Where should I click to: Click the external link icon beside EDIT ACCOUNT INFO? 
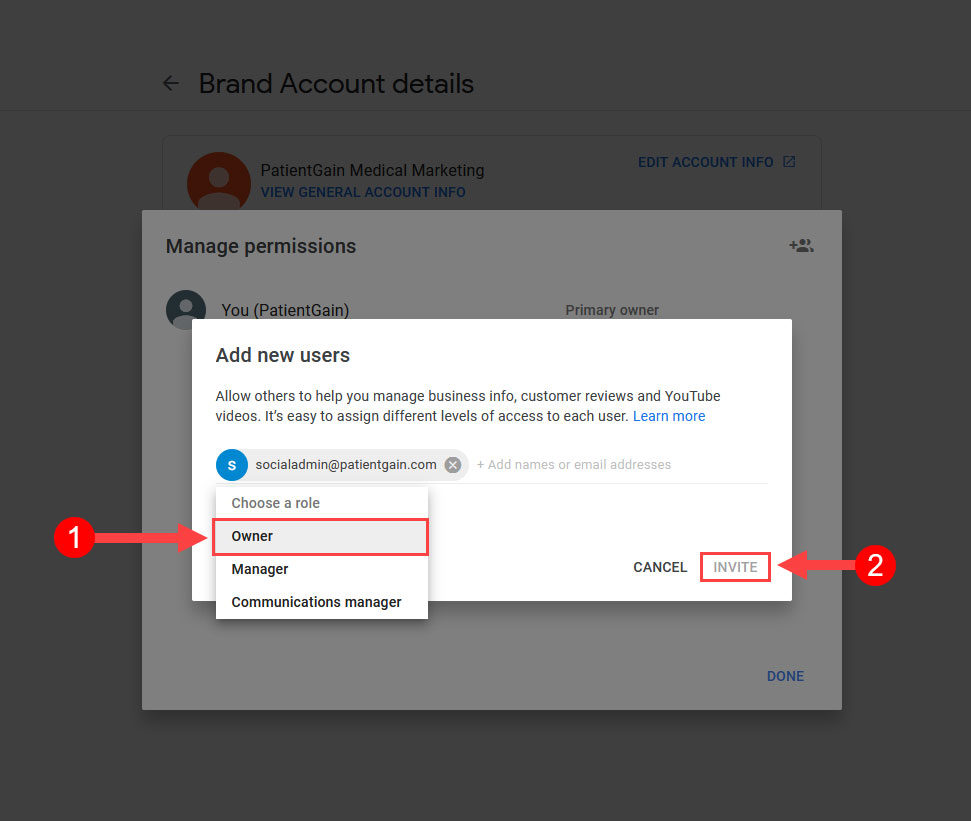[x=790, y=161]
